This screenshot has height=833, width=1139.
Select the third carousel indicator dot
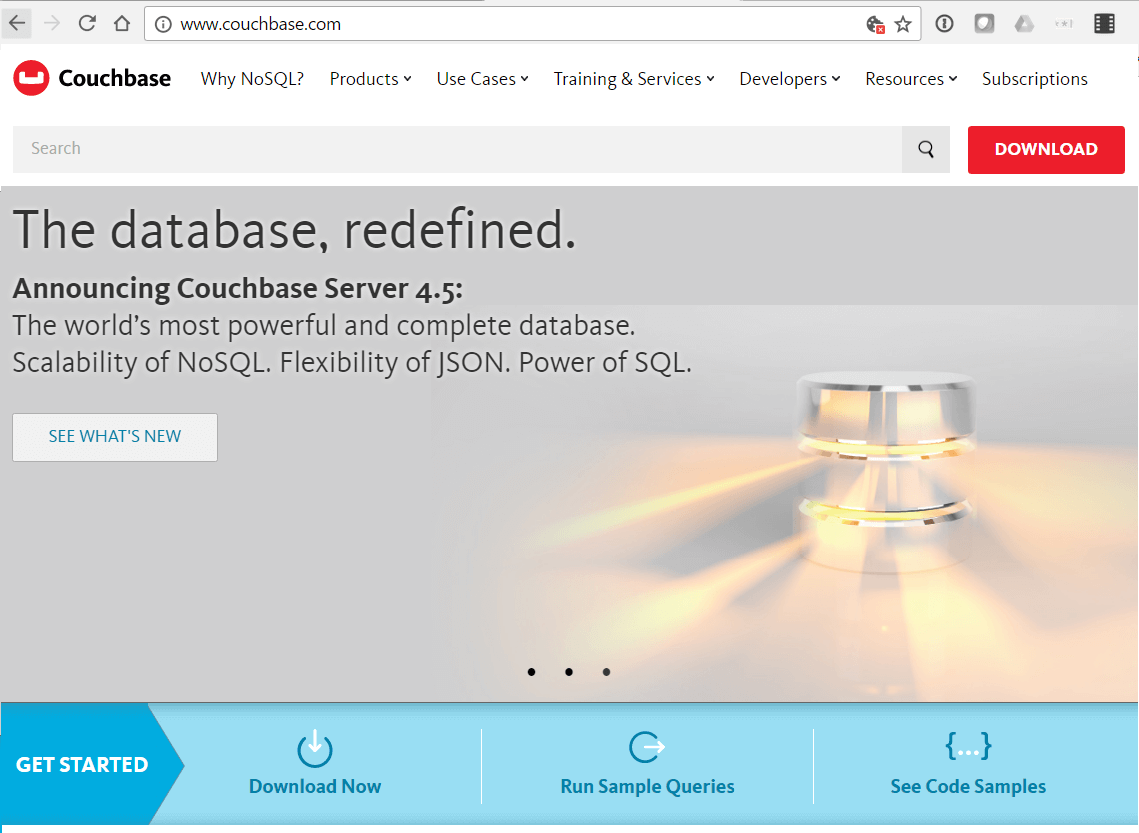click(606, 672)
